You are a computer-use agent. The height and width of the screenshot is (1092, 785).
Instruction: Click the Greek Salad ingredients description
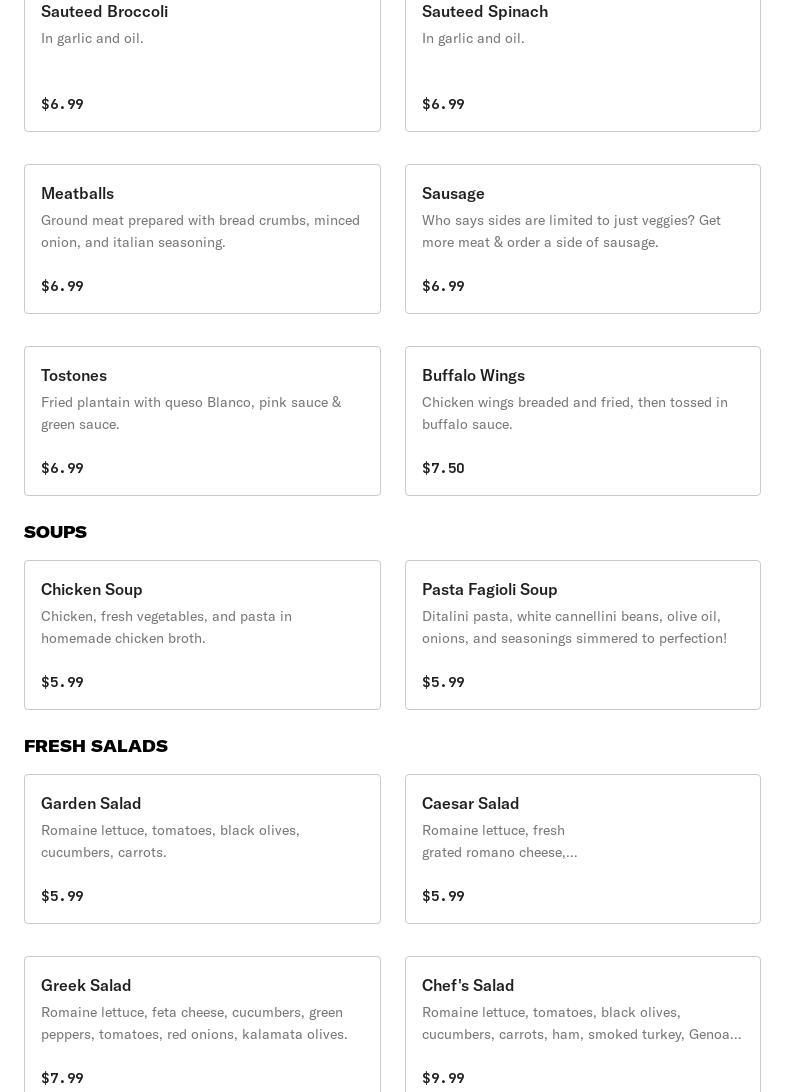(x=194, y=1023)
